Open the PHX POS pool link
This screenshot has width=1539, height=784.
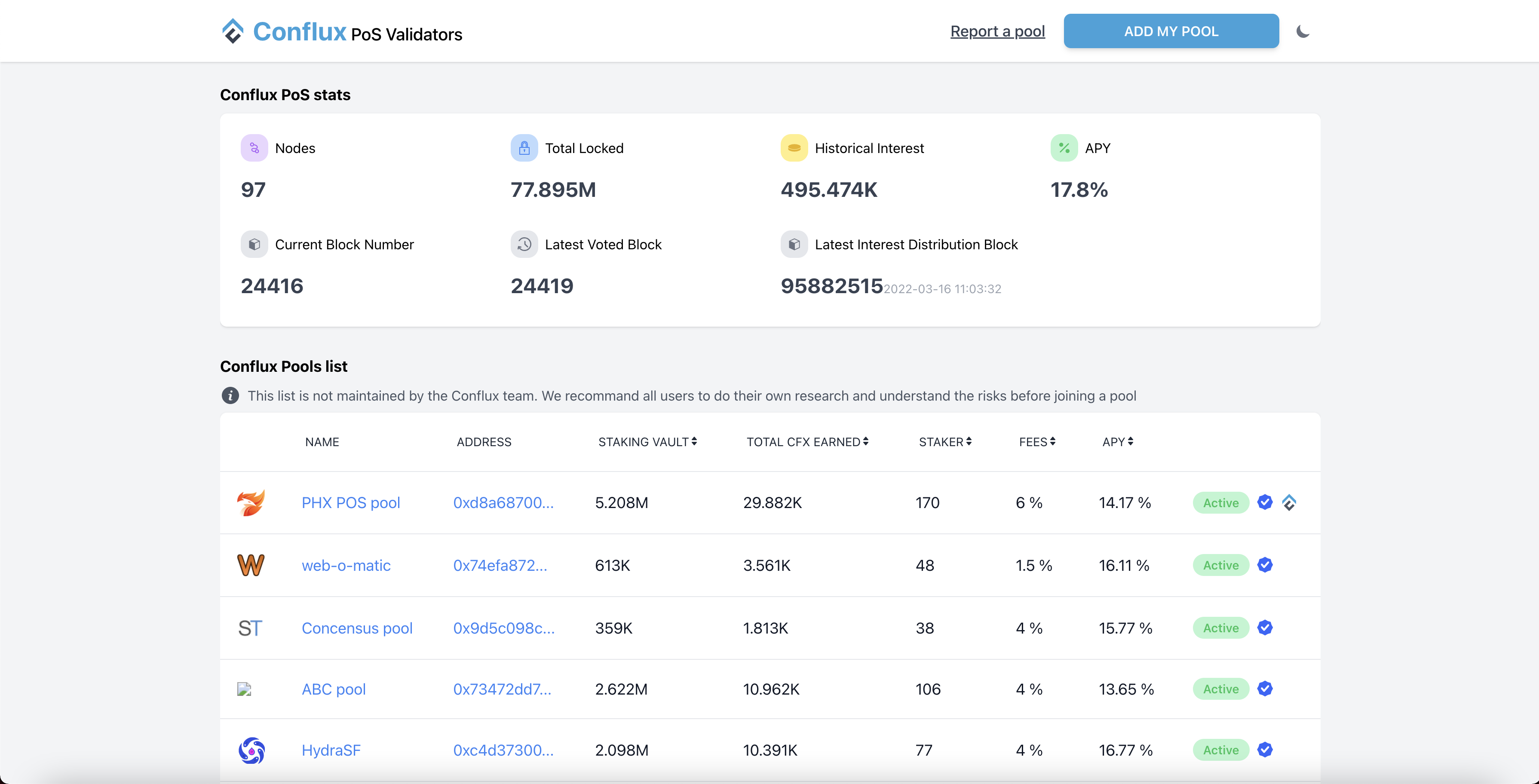click(x=351, y=502)
